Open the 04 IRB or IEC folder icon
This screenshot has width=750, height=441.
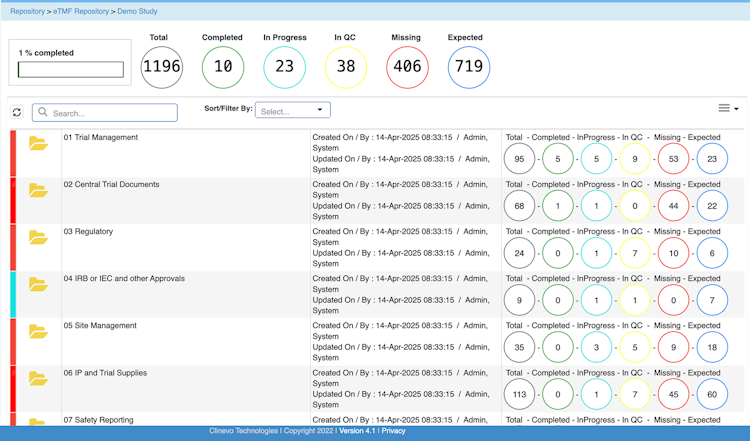pos(38,284)
